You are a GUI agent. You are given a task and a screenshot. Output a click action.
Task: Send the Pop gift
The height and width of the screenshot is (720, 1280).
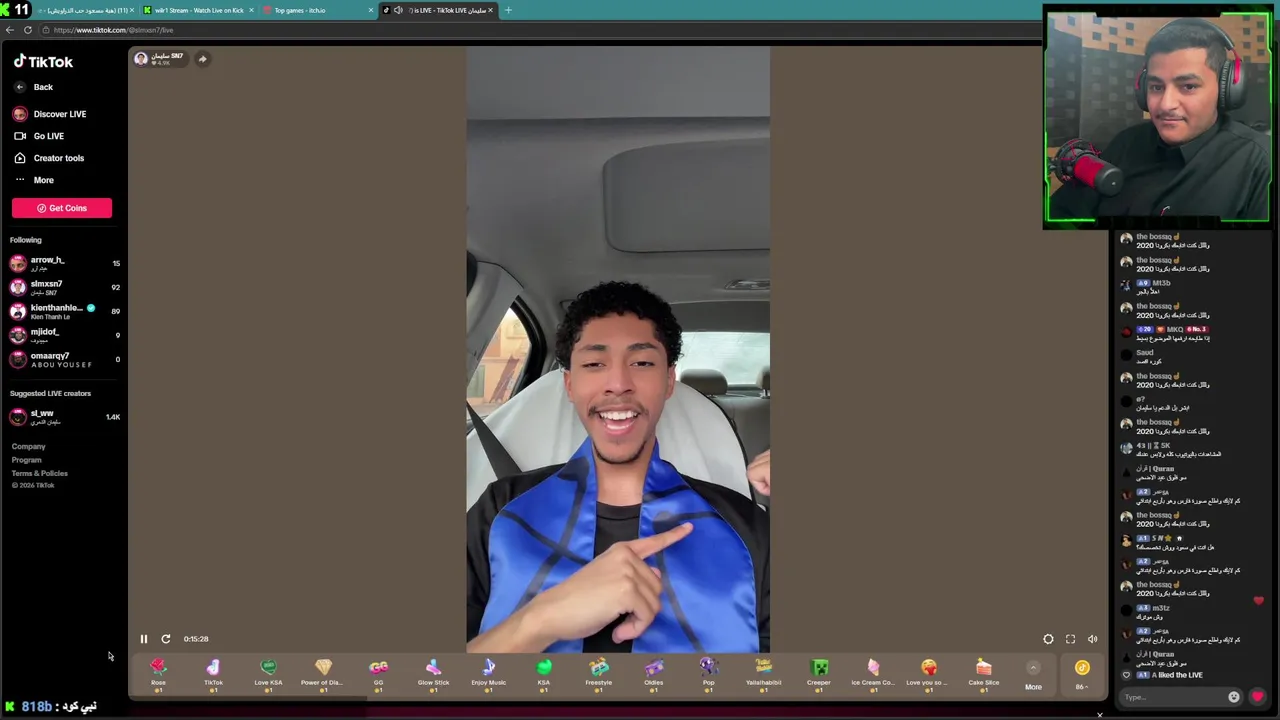(709, 674)
